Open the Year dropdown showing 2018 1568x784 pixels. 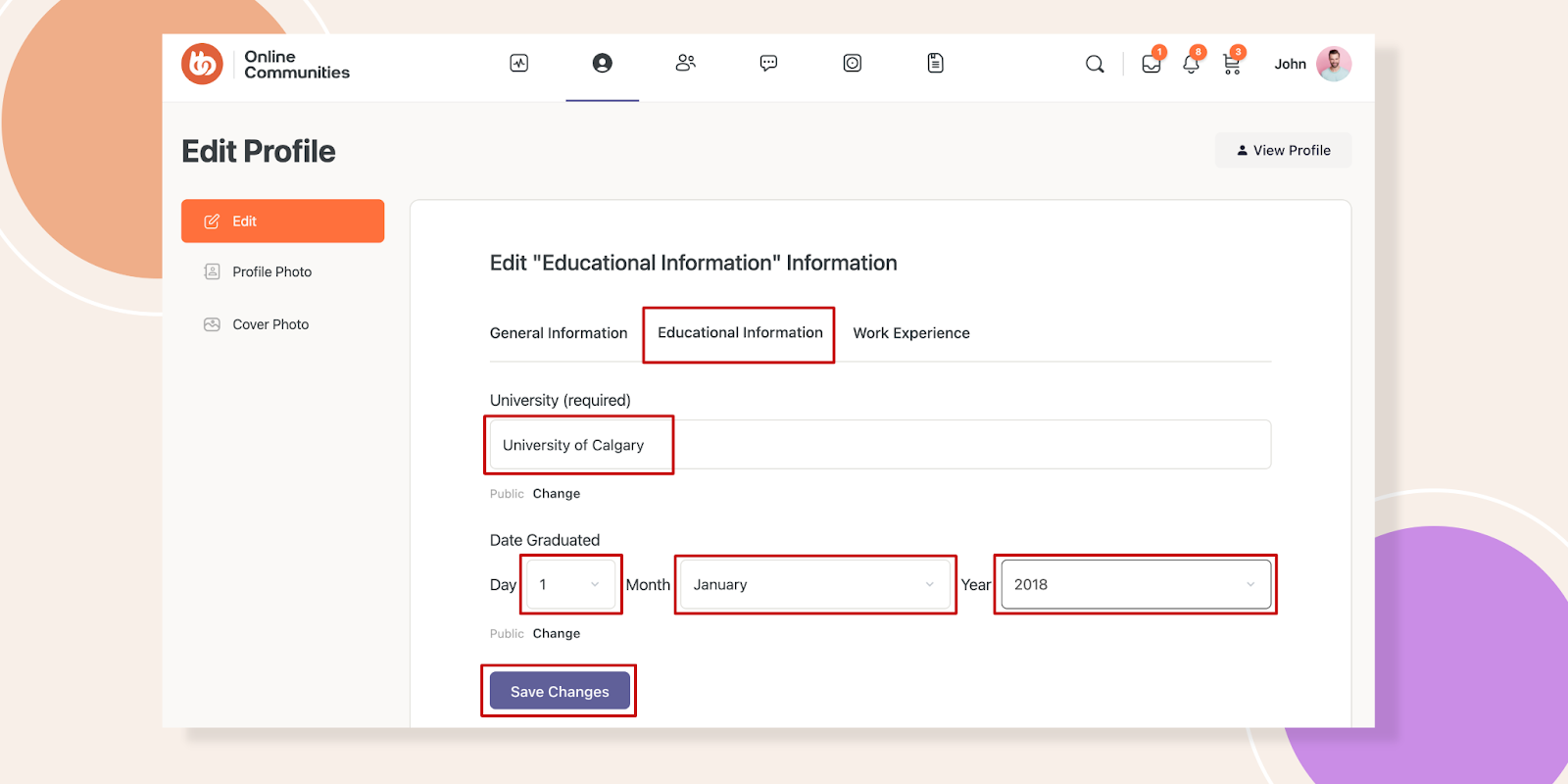(x=1136, y=585)
